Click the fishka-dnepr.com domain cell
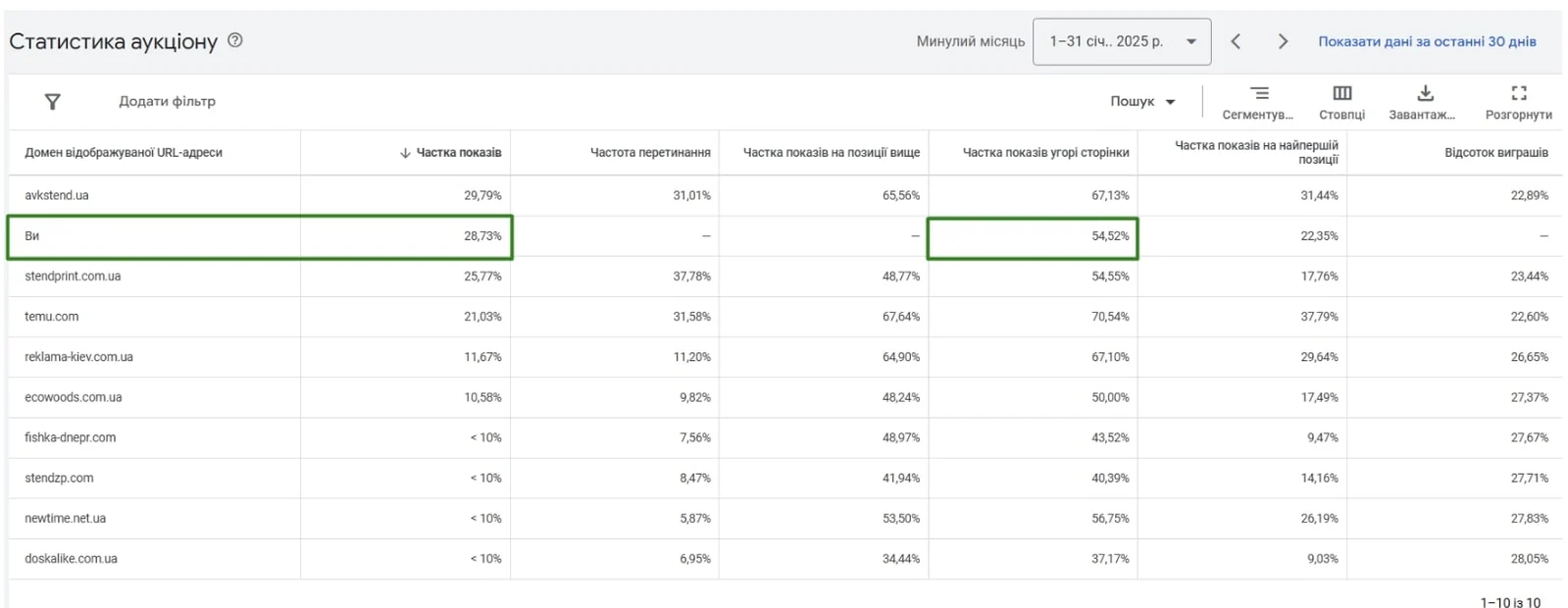The height and width of the screenshot is (608, 1568). pyautogui.click(x=71, y=437)
